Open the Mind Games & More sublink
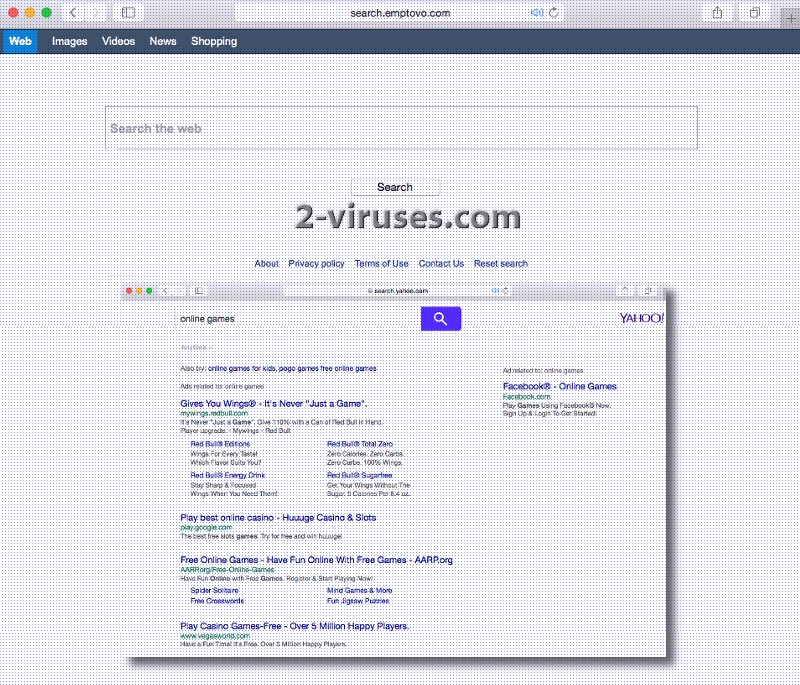 (359, 590)
